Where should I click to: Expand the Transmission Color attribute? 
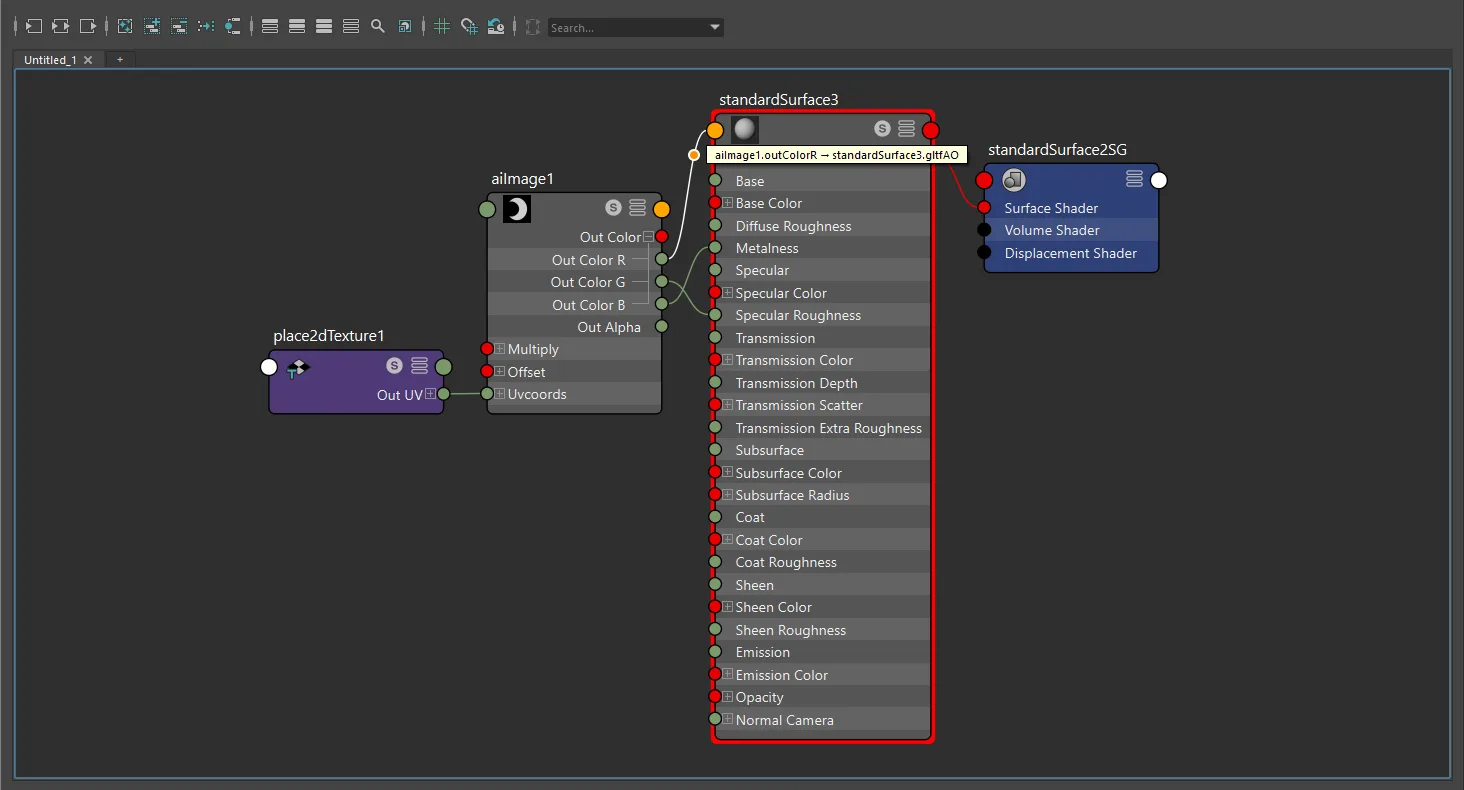(728, 360)
